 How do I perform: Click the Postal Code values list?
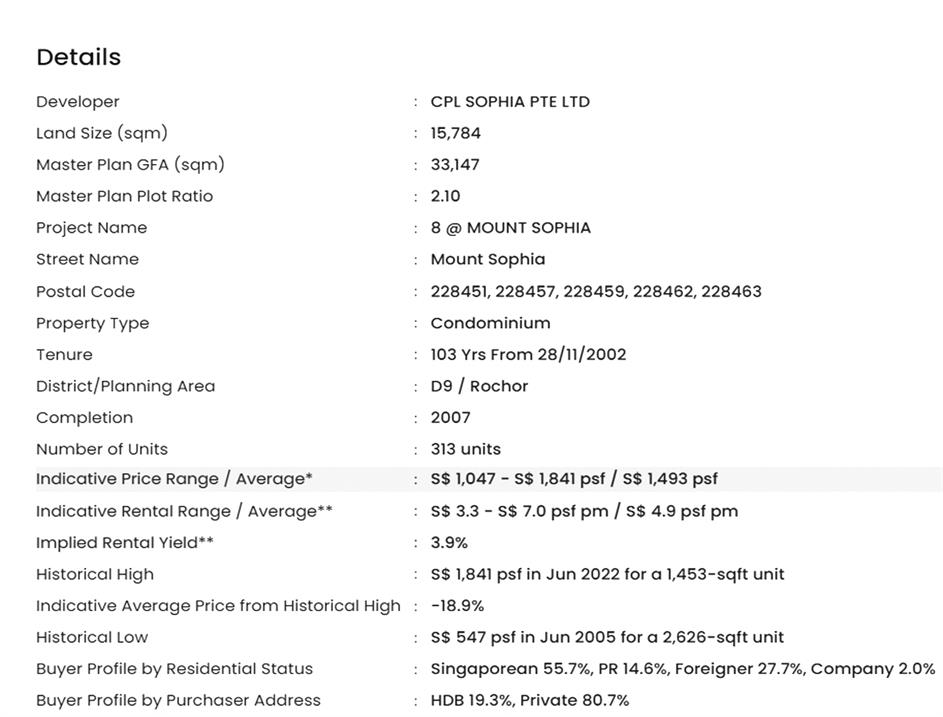tap(596, 292)
